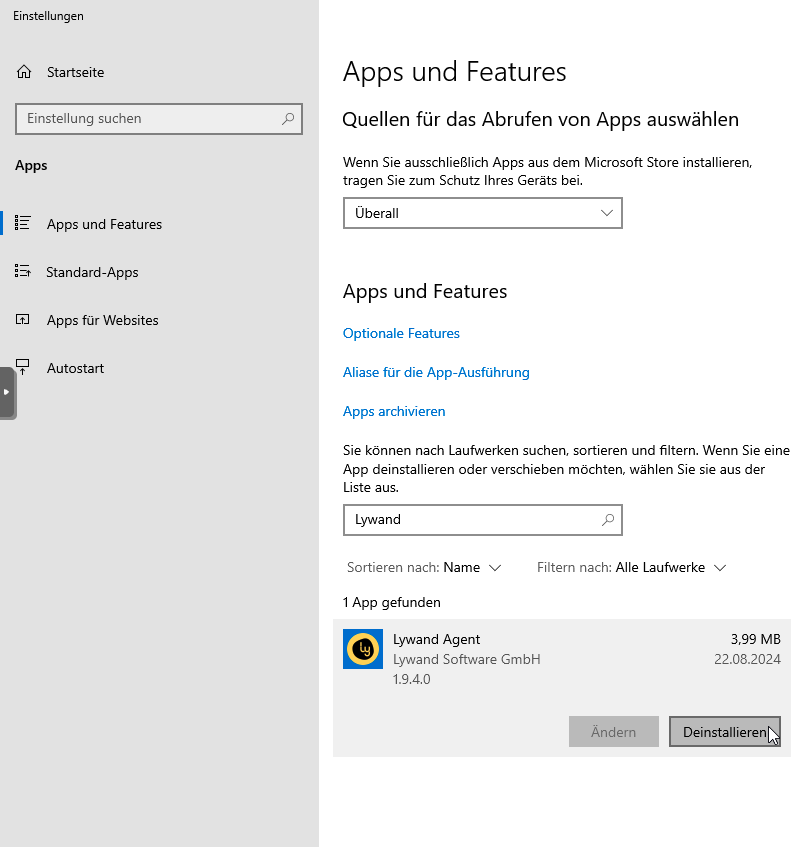
Task: Click the 1 App gefunden result count
Action: click(392, 602)
